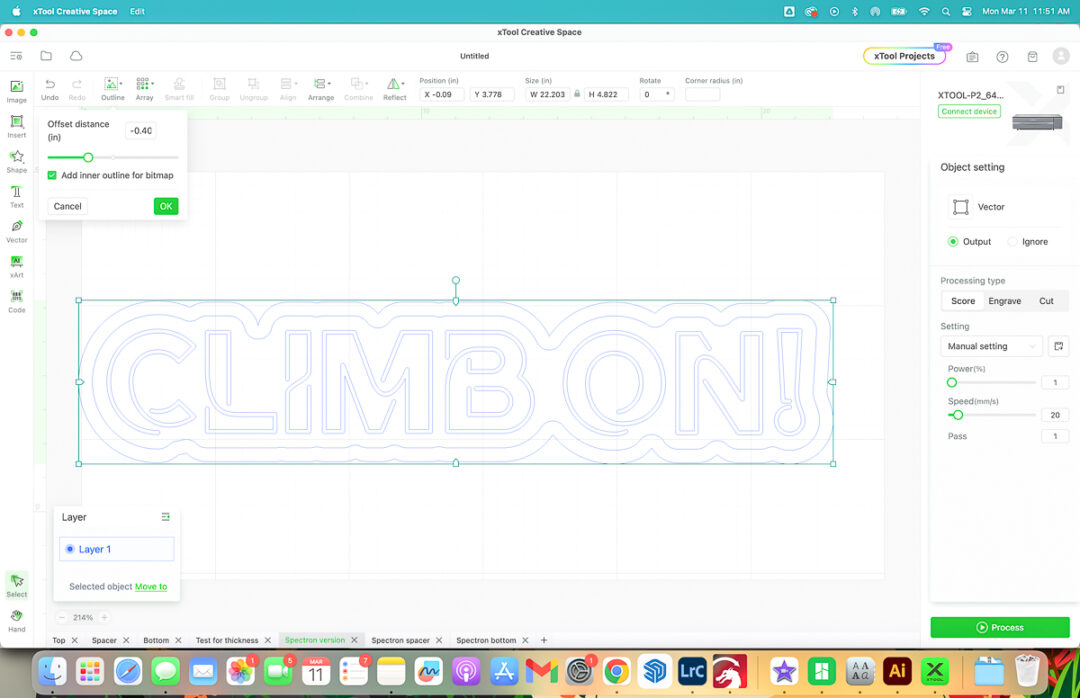The height and width of the screenshot is (698, 1080).
Task: Expand the Arrange options dropdown
Action: click(x=321, y=88)
